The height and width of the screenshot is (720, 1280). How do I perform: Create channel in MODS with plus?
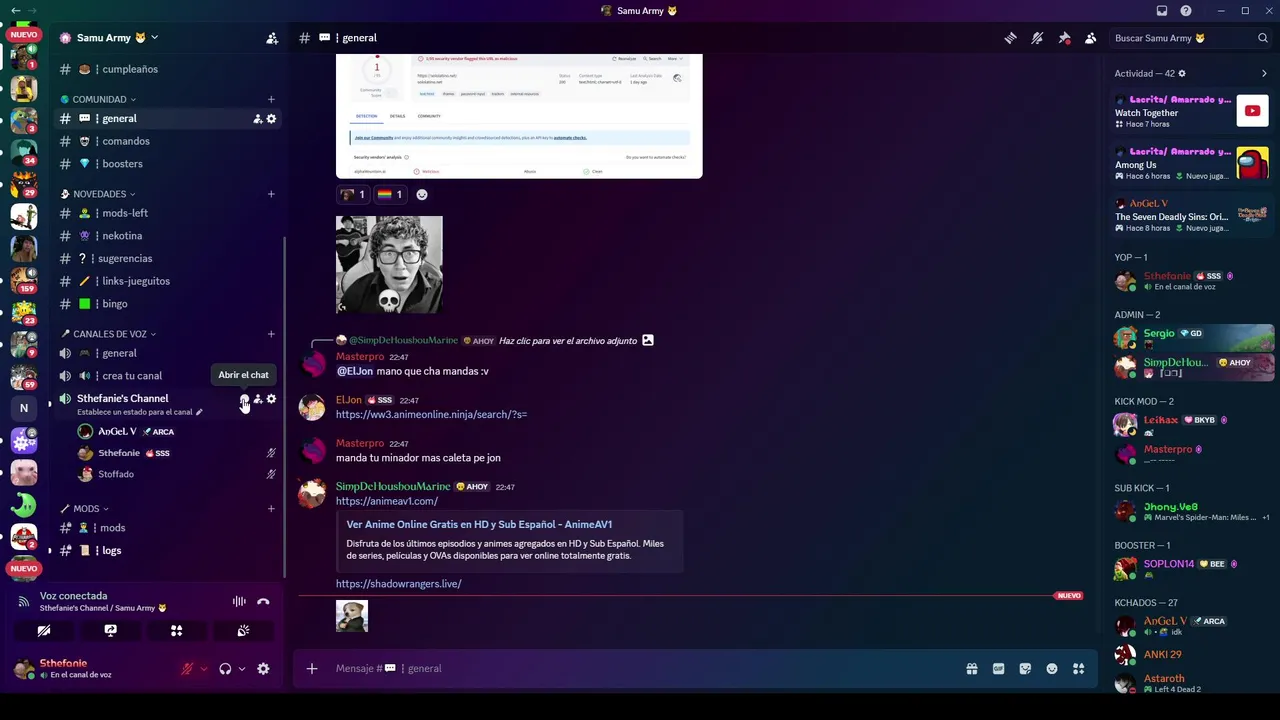pyautogui.click(x=271, y=509)
